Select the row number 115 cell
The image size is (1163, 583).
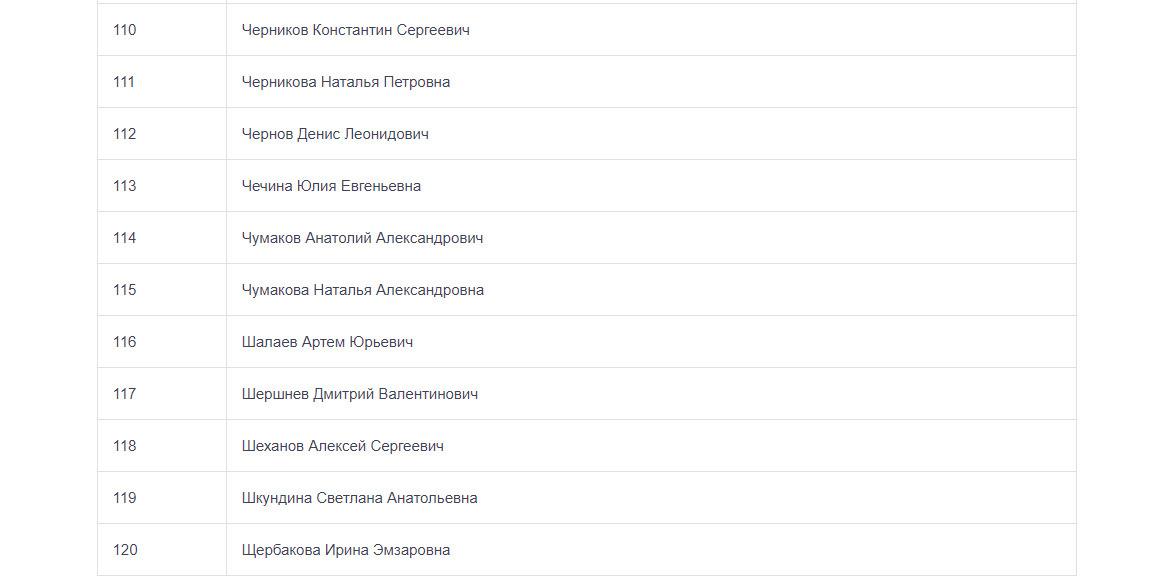(x=125, y=290)
